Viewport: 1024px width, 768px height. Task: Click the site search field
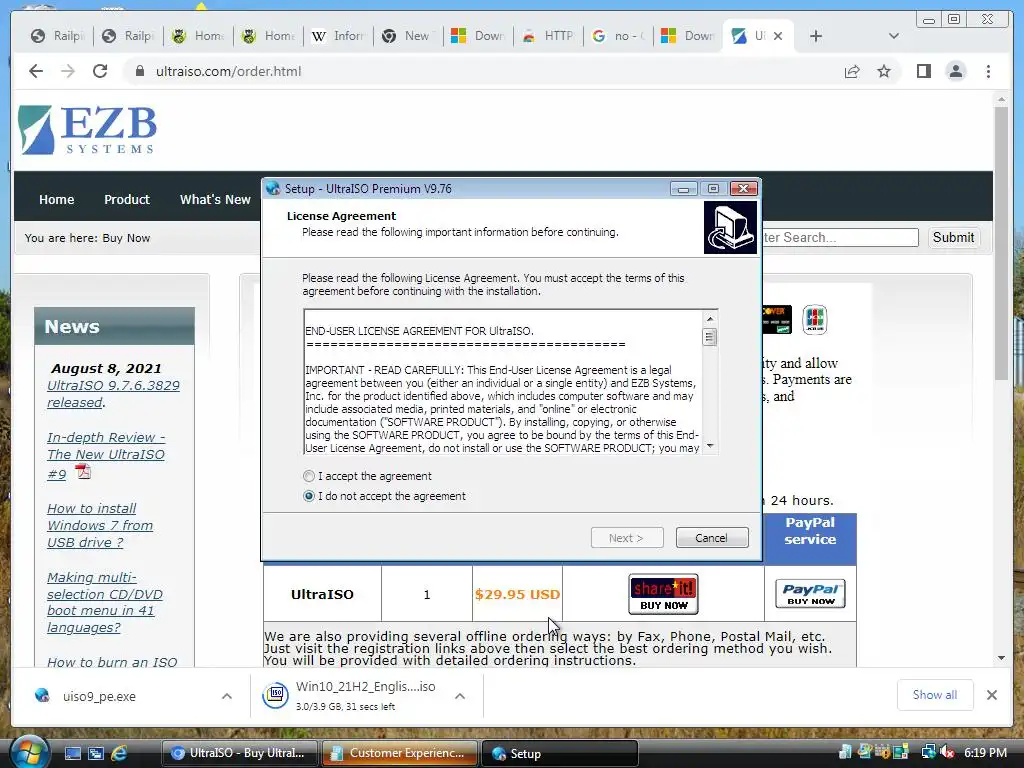click(x=839, y=237)
